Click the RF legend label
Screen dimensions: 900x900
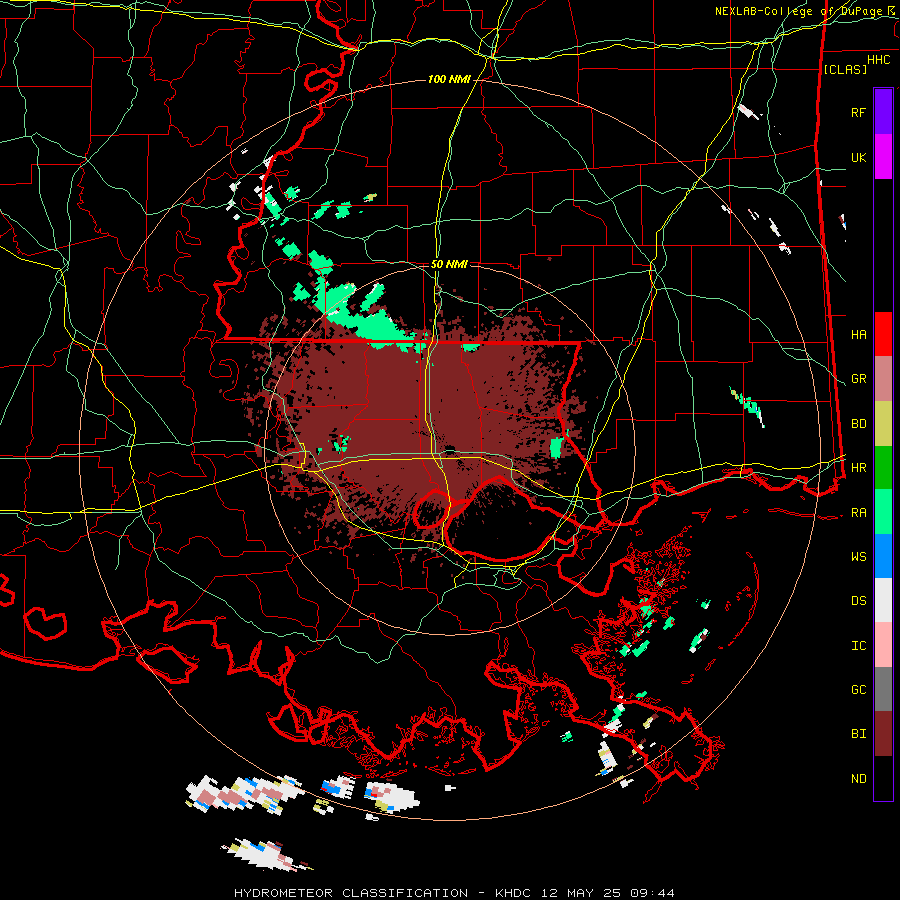[858, 112]
